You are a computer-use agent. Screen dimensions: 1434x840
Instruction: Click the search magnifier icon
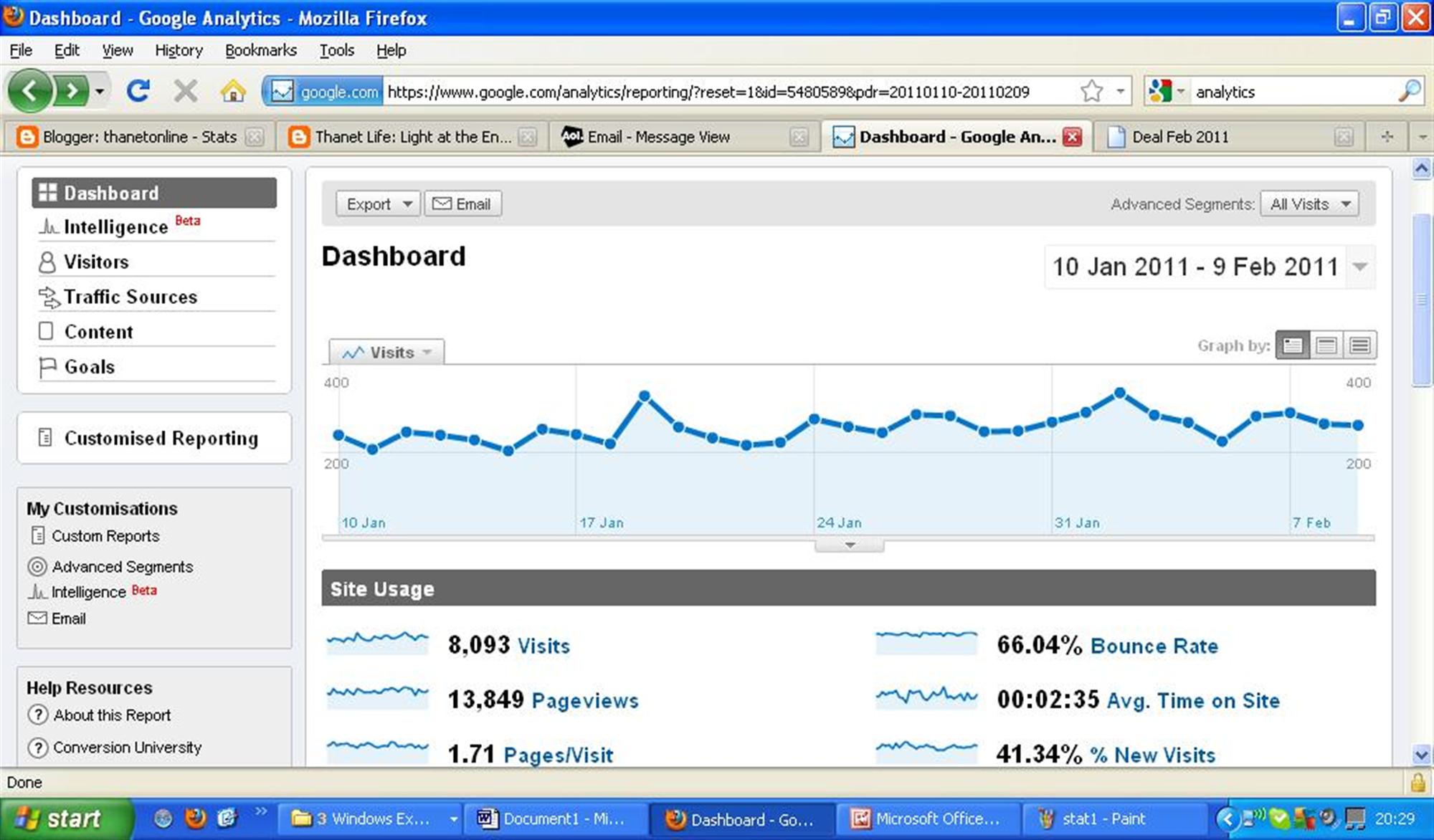(1409, 91)
